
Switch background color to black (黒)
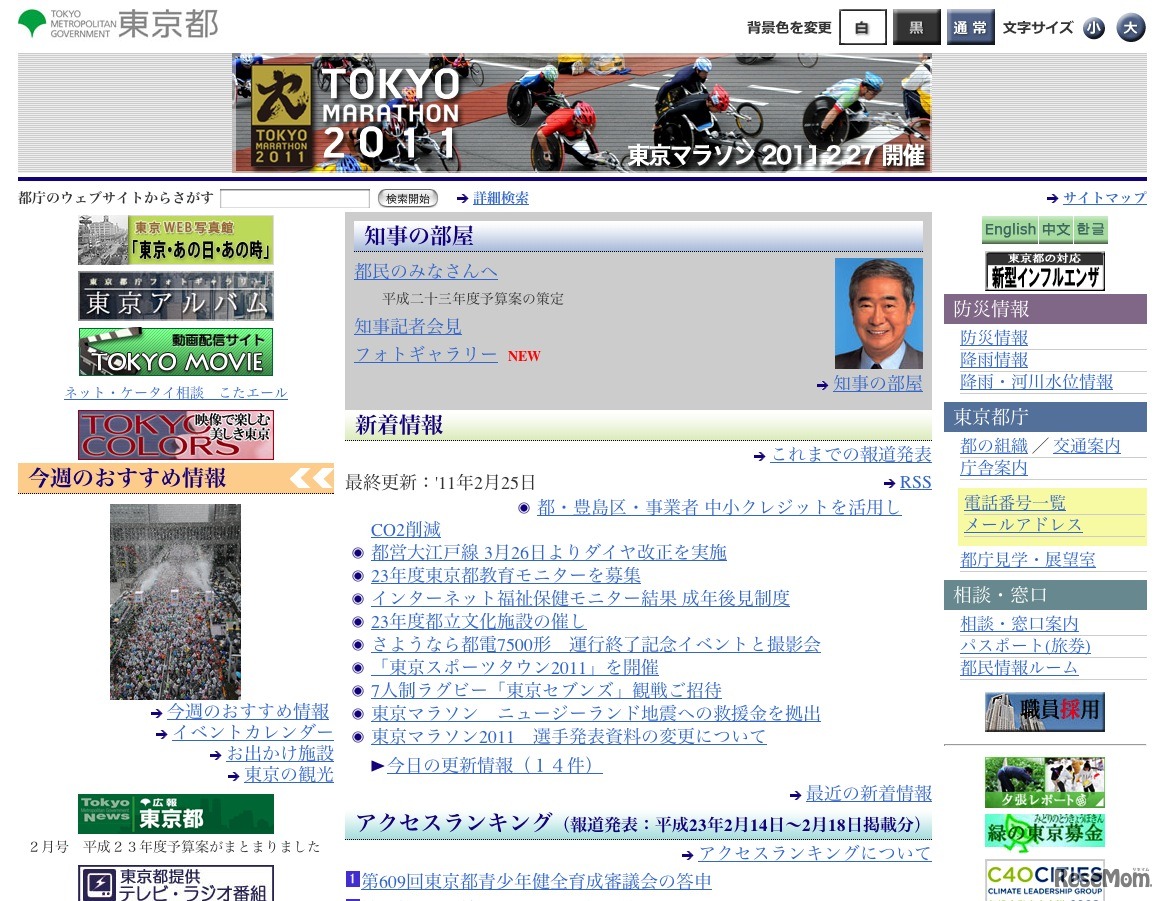pyautogui.click(x=917, y=27)
